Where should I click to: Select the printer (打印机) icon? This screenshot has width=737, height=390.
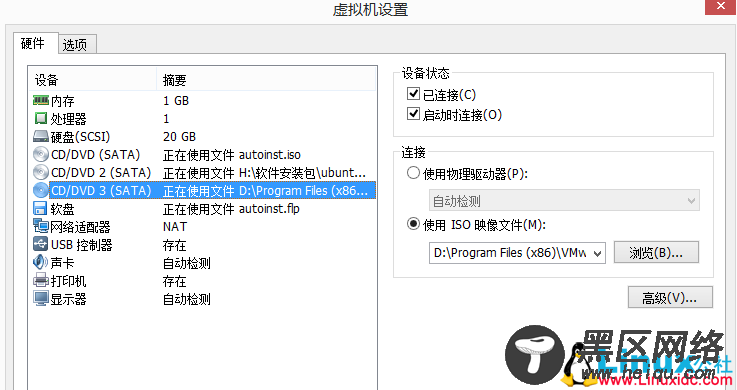pos(41,281)
